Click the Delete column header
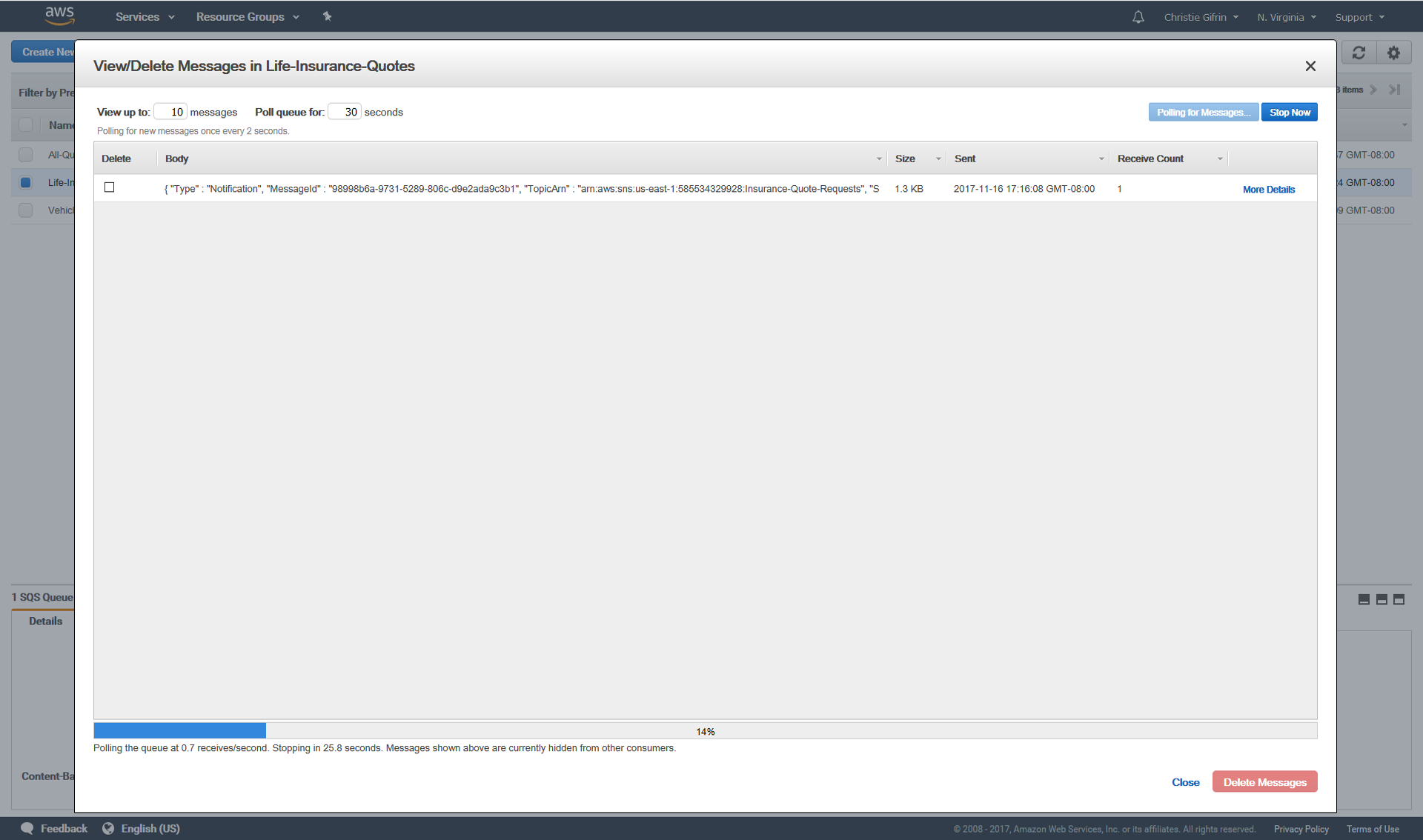Screen dimensions: 1423x840 pyautogui.click(x=116, y=159)
